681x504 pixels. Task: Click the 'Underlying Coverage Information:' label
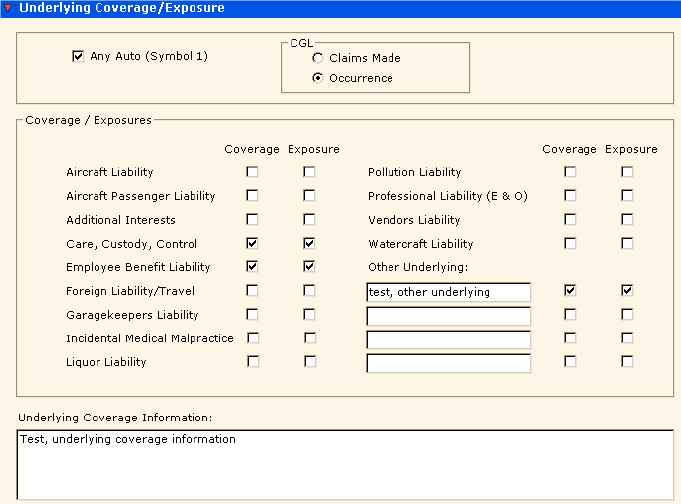[115, 418]
